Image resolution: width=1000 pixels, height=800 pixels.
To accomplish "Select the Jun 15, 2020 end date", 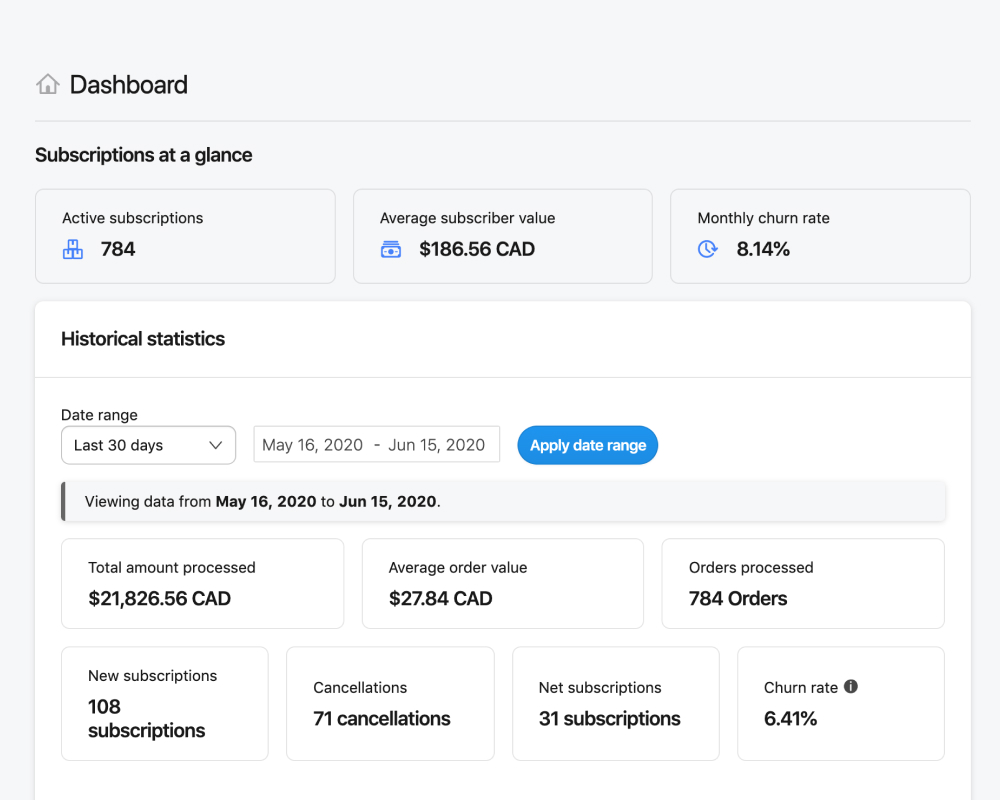I will 436,446.
